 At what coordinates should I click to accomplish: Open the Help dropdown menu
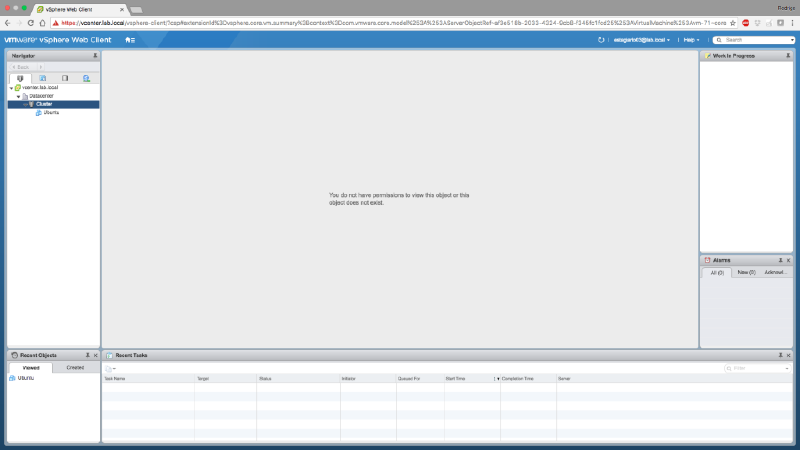(x=691, y=40)
